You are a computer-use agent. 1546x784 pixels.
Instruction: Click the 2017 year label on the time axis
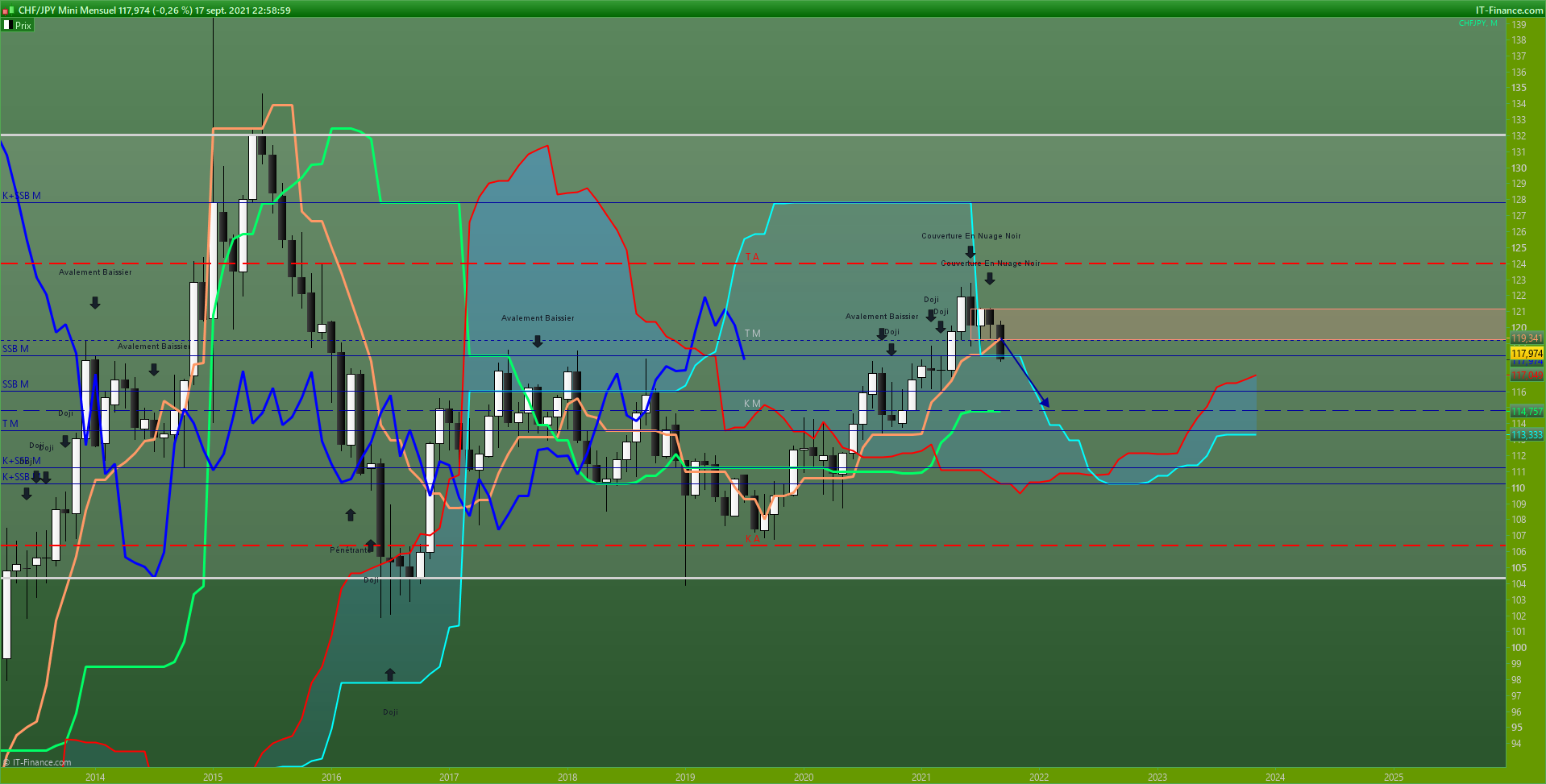tap(449, 778)
